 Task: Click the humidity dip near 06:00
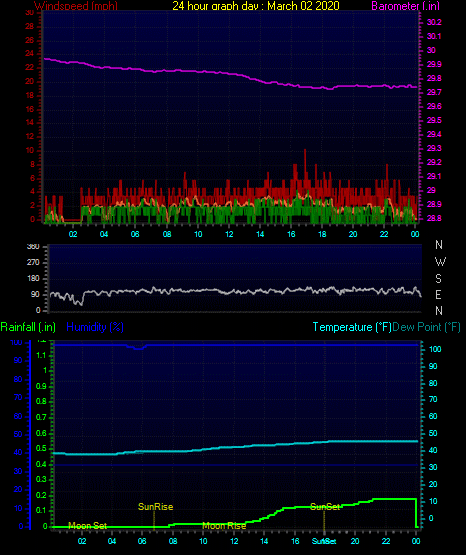pos(139,348)
